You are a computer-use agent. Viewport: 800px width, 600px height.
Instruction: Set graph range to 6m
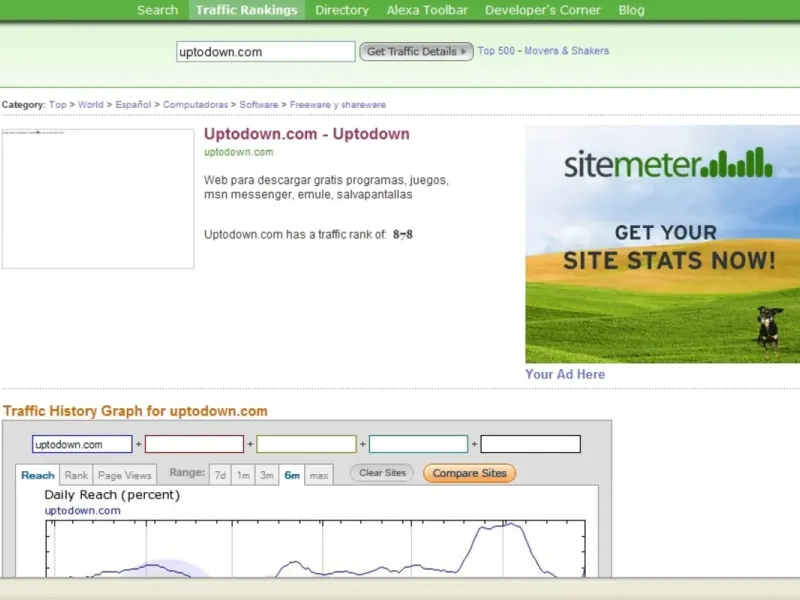pyautogui.click(x=292, y=475)
